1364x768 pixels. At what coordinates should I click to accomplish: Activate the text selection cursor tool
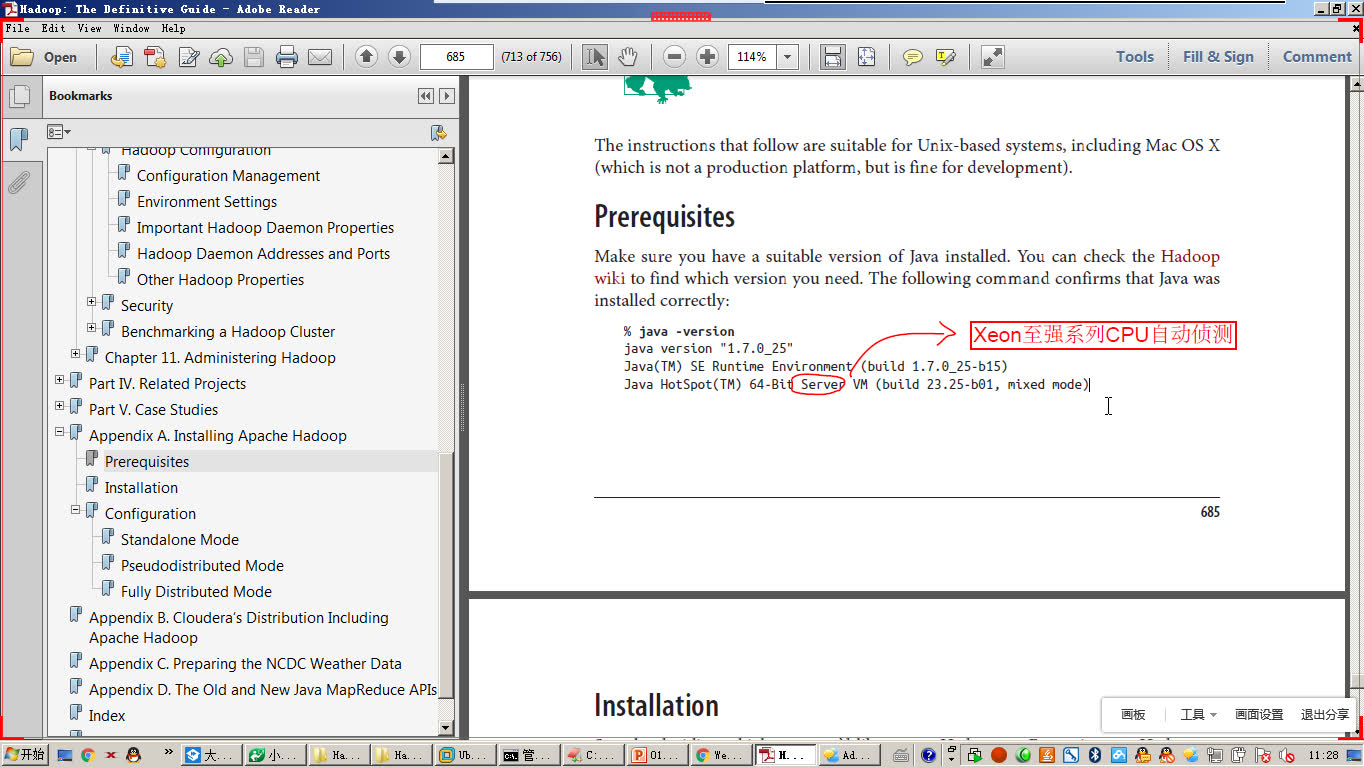[595, 57]
